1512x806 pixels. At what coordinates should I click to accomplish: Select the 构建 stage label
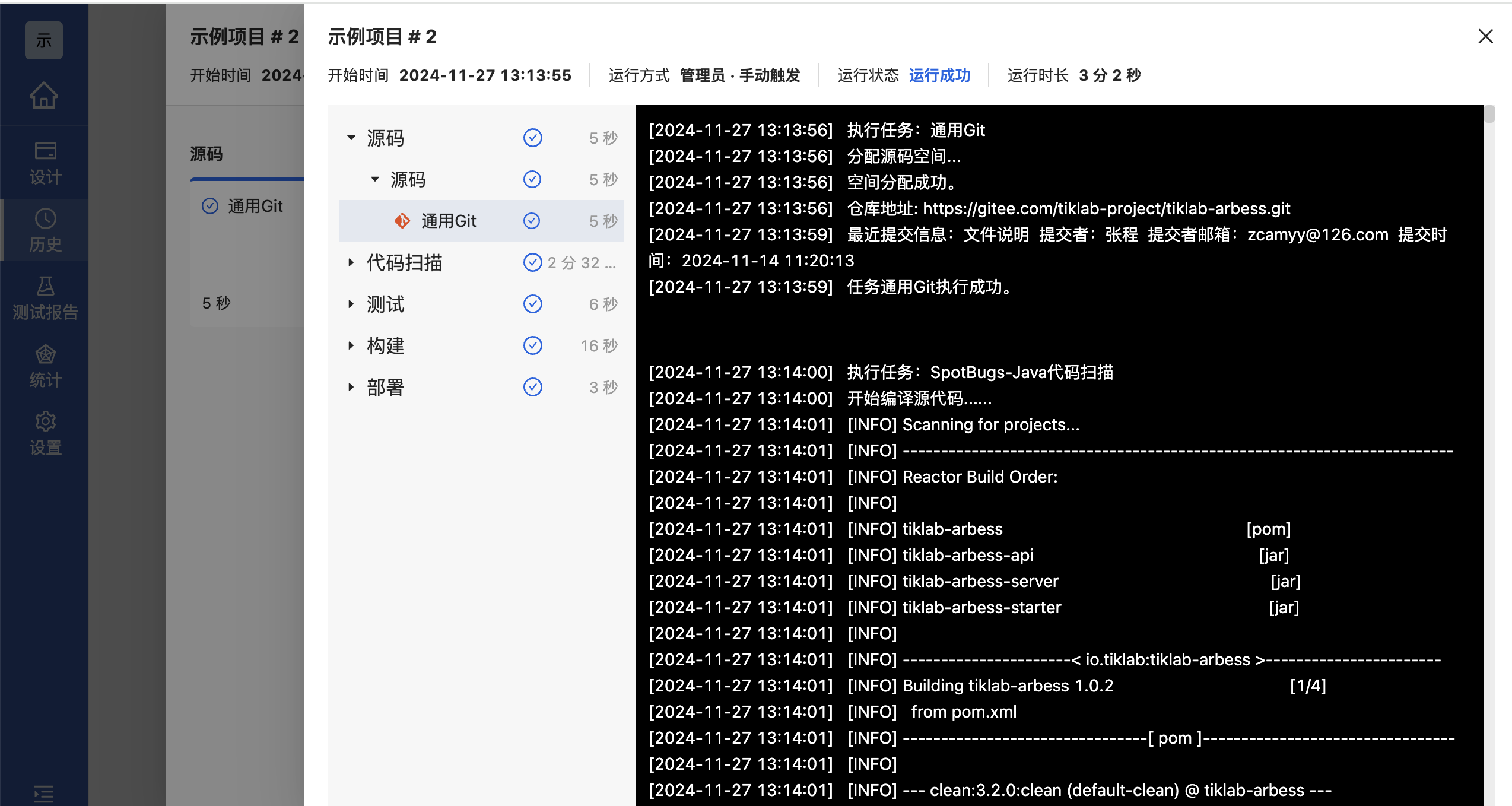click(x=386, y=345)
